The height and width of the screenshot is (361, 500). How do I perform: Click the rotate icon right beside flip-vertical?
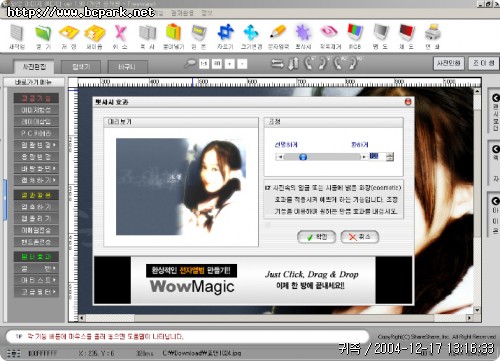(x=309, y=63)
